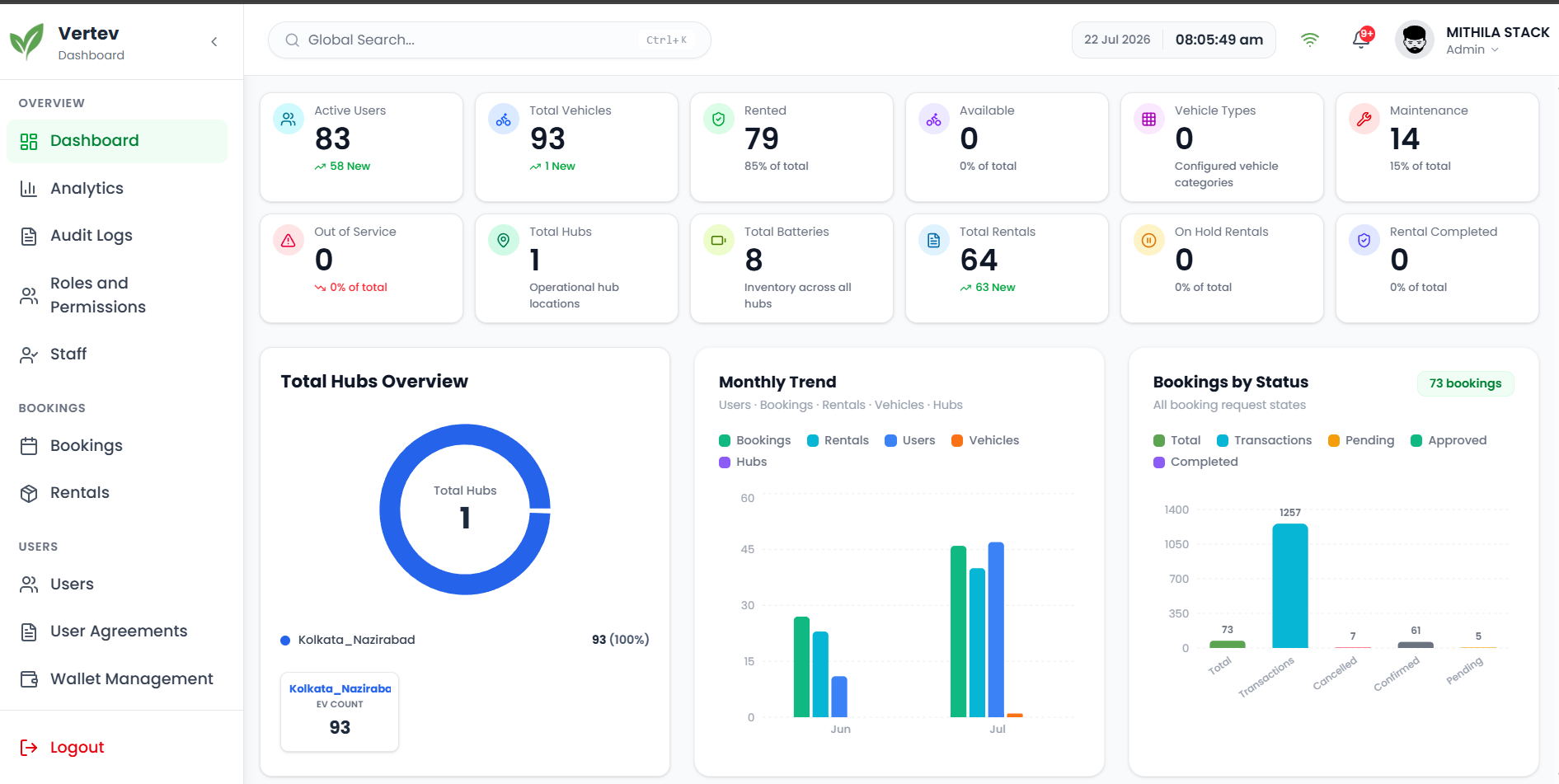
Task: Click the Available card bike icon
Action: tap(934, 119)
